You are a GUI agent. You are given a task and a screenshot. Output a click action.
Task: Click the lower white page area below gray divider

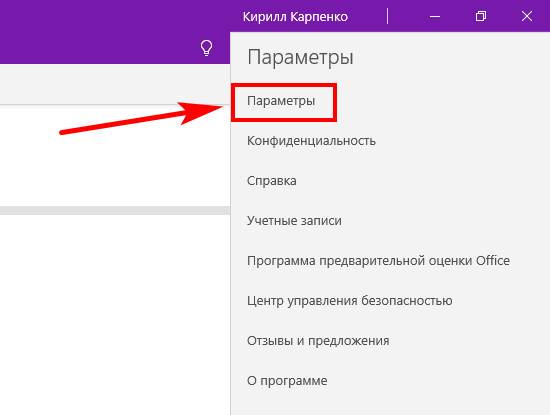click(115, 315)
